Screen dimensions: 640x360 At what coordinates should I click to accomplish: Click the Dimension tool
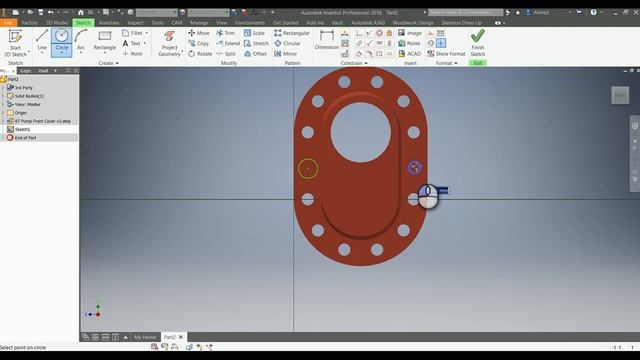(x=327, y=40)
